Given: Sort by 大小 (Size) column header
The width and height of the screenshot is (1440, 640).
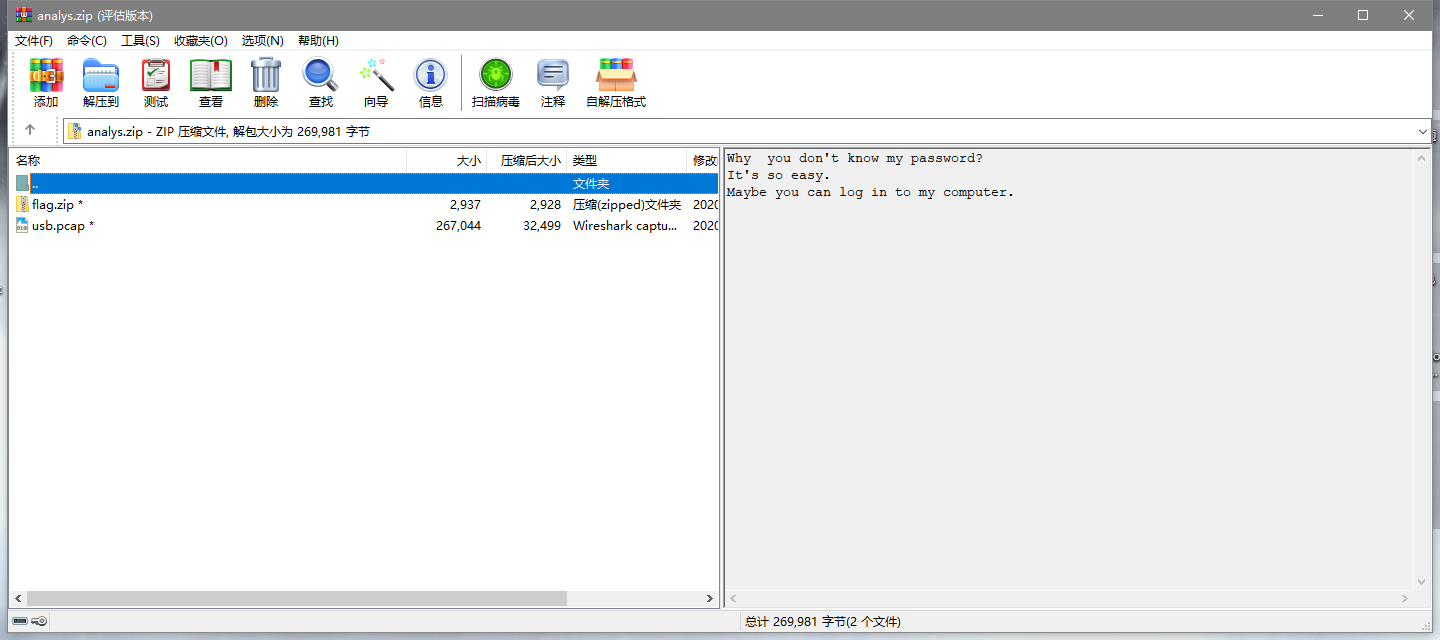Looking at the screenshot, I should (447, 160).
